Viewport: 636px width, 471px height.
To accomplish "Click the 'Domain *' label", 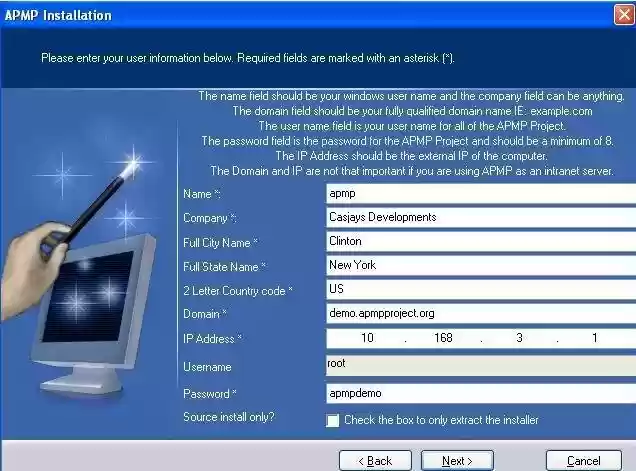I will point(205,314).
